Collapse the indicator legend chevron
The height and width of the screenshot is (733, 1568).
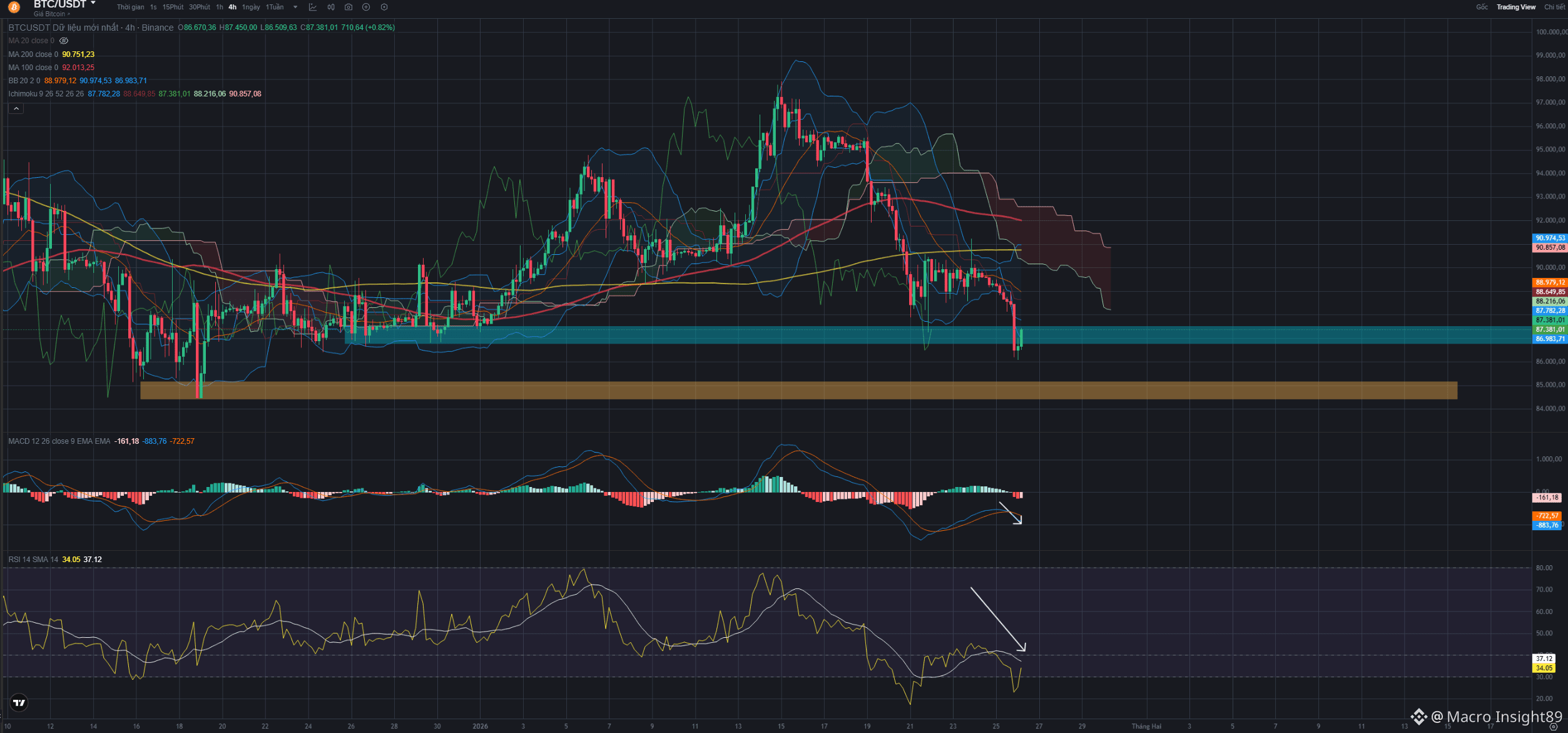tap(16, 108)
